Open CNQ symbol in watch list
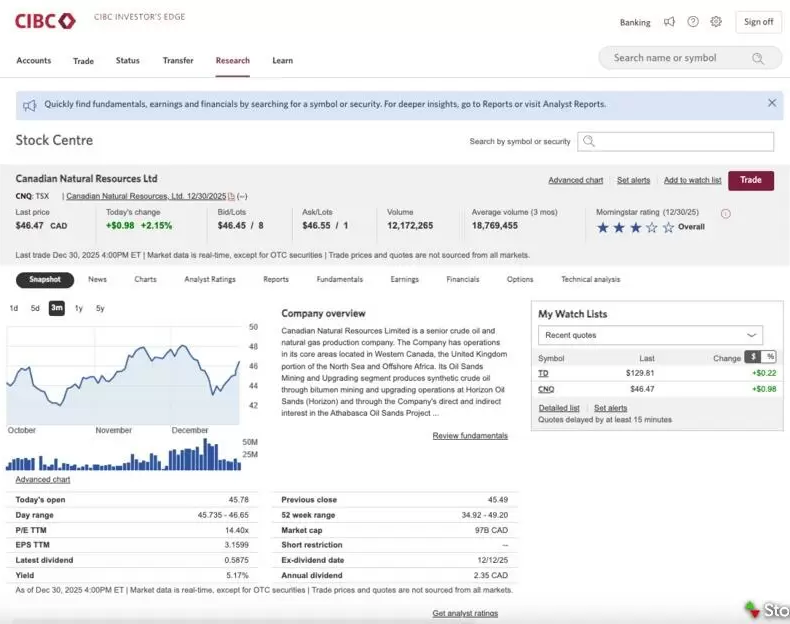The width and height of the screenshot is (790, 624). click(x=546, y=389)
